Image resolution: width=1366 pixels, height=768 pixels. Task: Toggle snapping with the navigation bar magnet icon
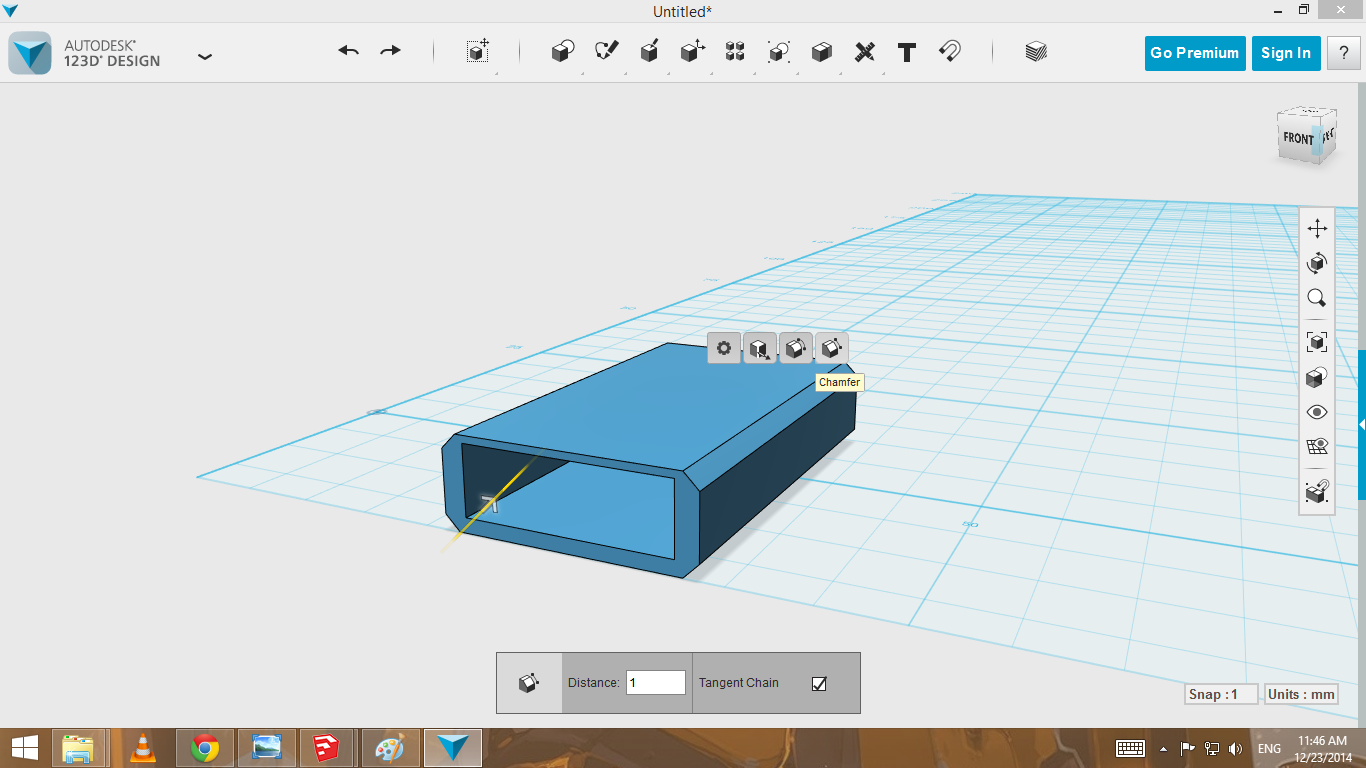(1317, 492)
